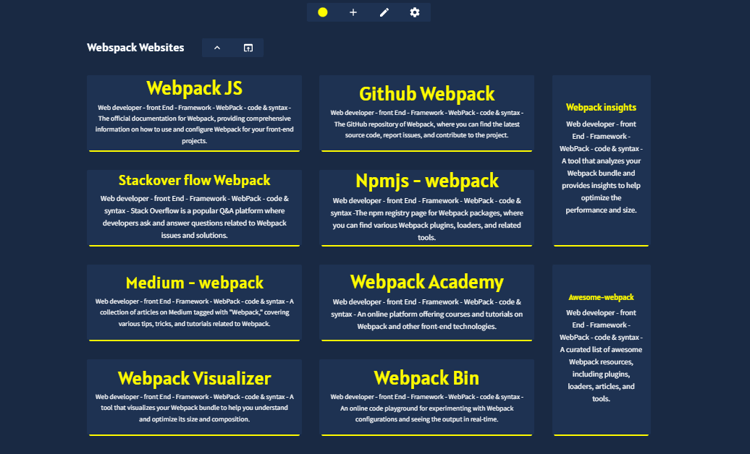Open the Github Webpack card
Screen dimensions: 750x454
pos(427,113)
